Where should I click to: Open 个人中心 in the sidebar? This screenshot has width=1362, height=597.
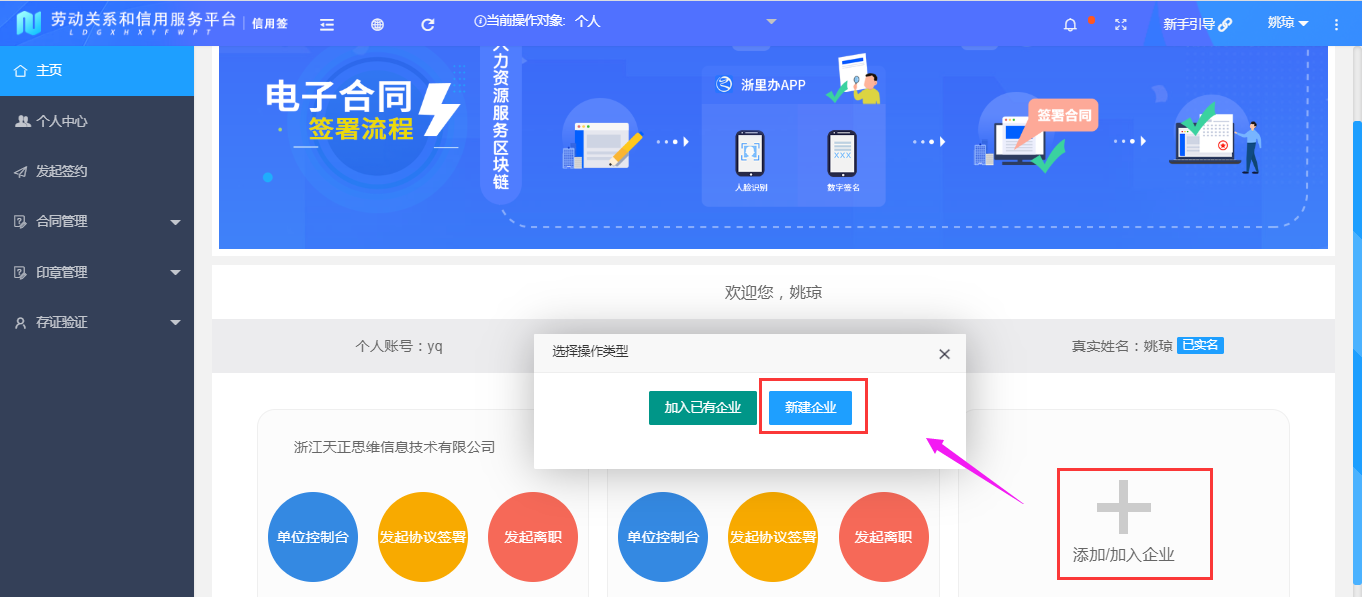pyautogui.click(x=97, y=121)
